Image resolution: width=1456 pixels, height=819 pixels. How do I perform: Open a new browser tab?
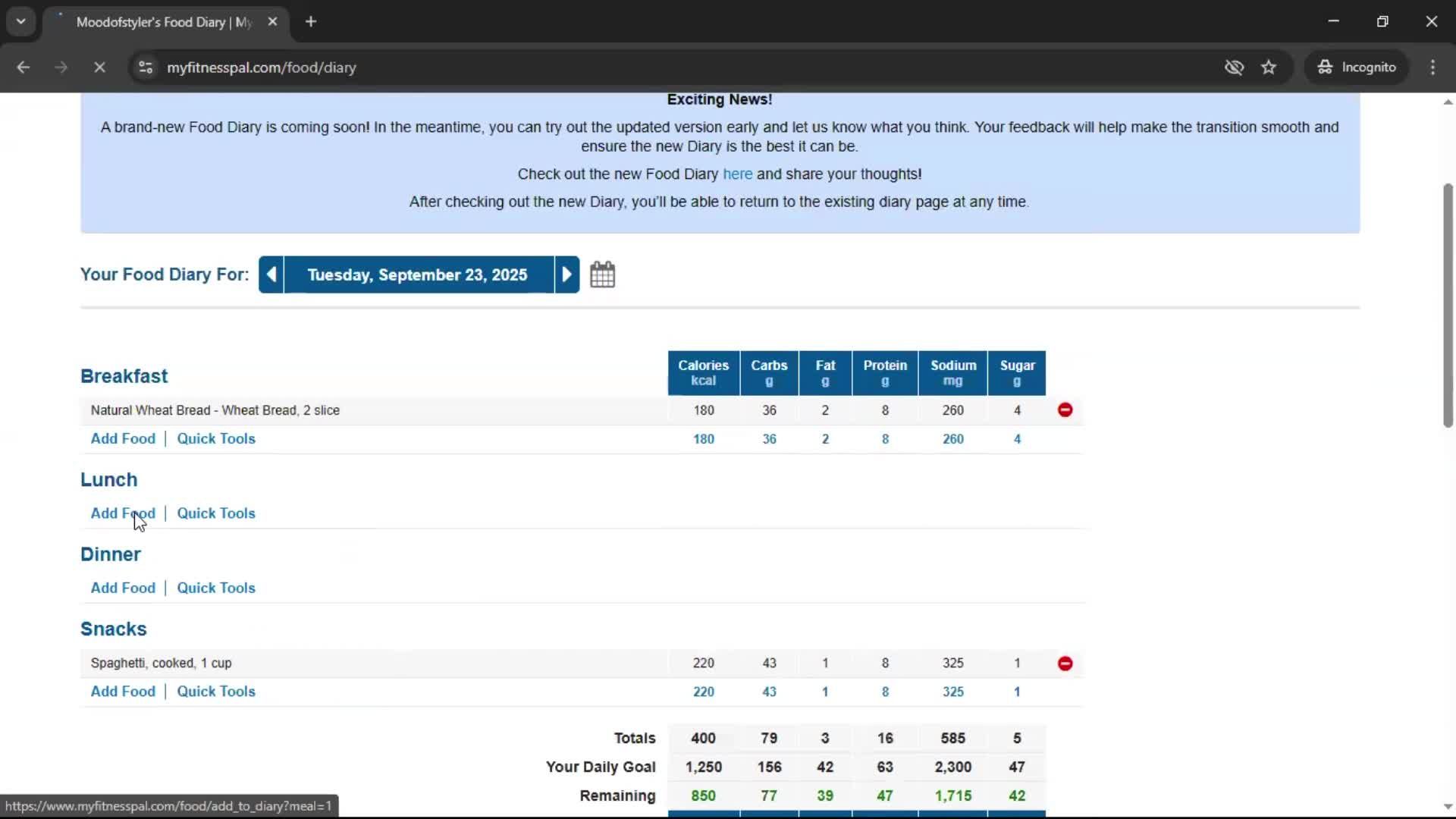(x=311, y=22)
